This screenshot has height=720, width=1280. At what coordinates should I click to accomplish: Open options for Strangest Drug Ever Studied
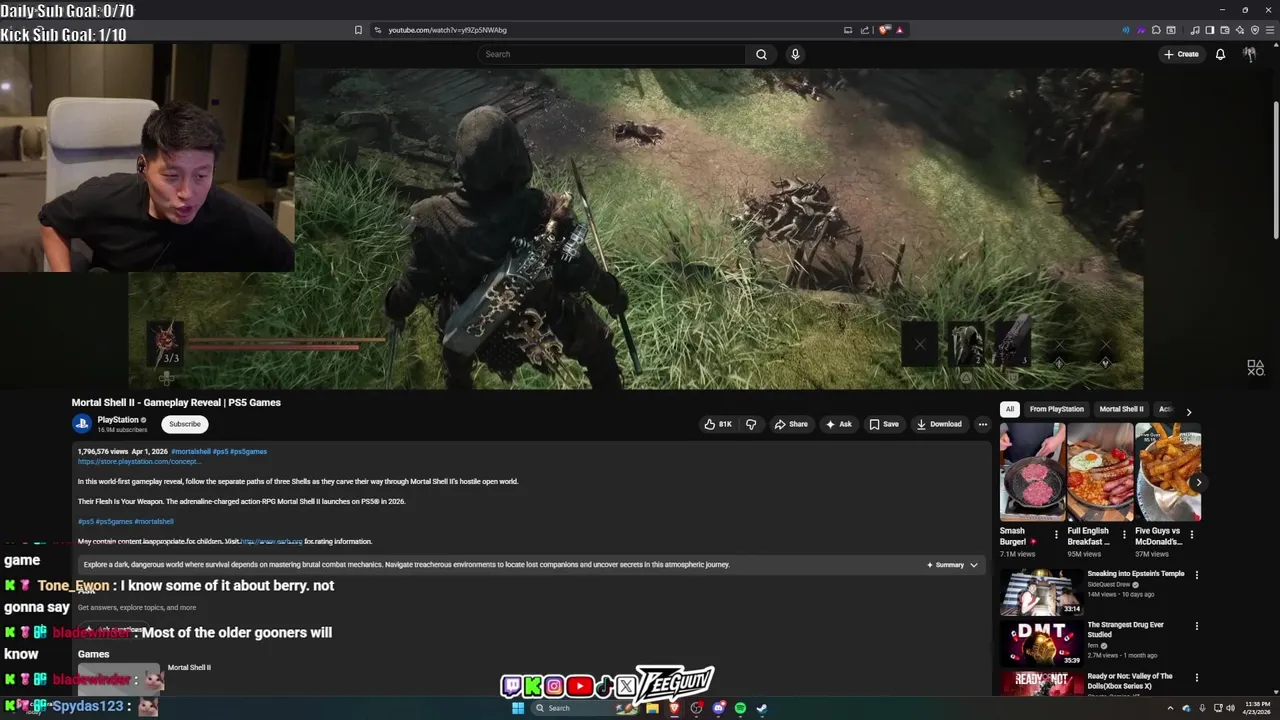(x=1197, y=626)
